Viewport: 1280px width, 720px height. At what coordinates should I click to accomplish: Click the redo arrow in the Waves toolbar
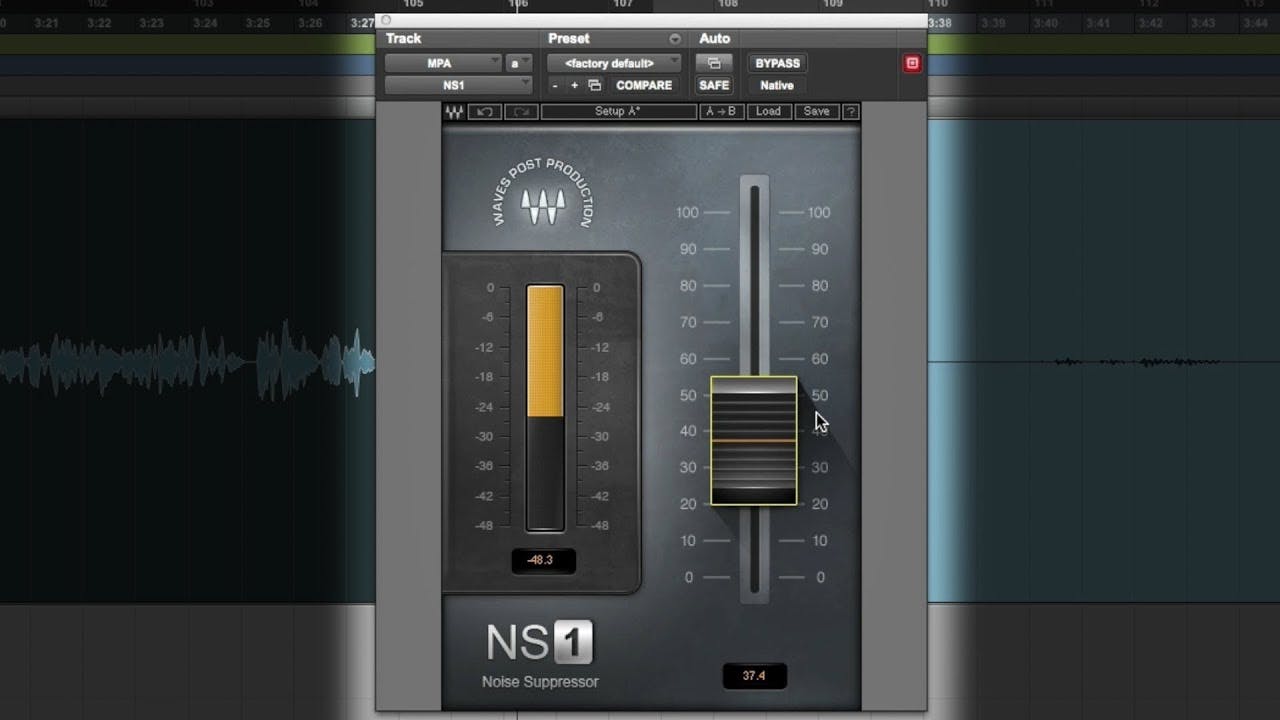click(x=520, y=112)
